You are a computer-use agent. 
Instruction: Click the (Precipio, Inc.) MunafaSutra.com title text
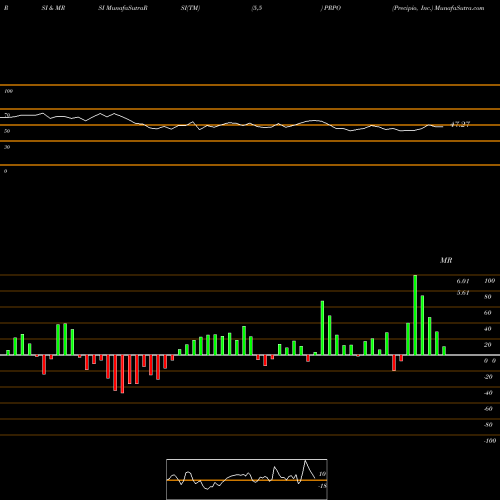(x=438, y=8)
